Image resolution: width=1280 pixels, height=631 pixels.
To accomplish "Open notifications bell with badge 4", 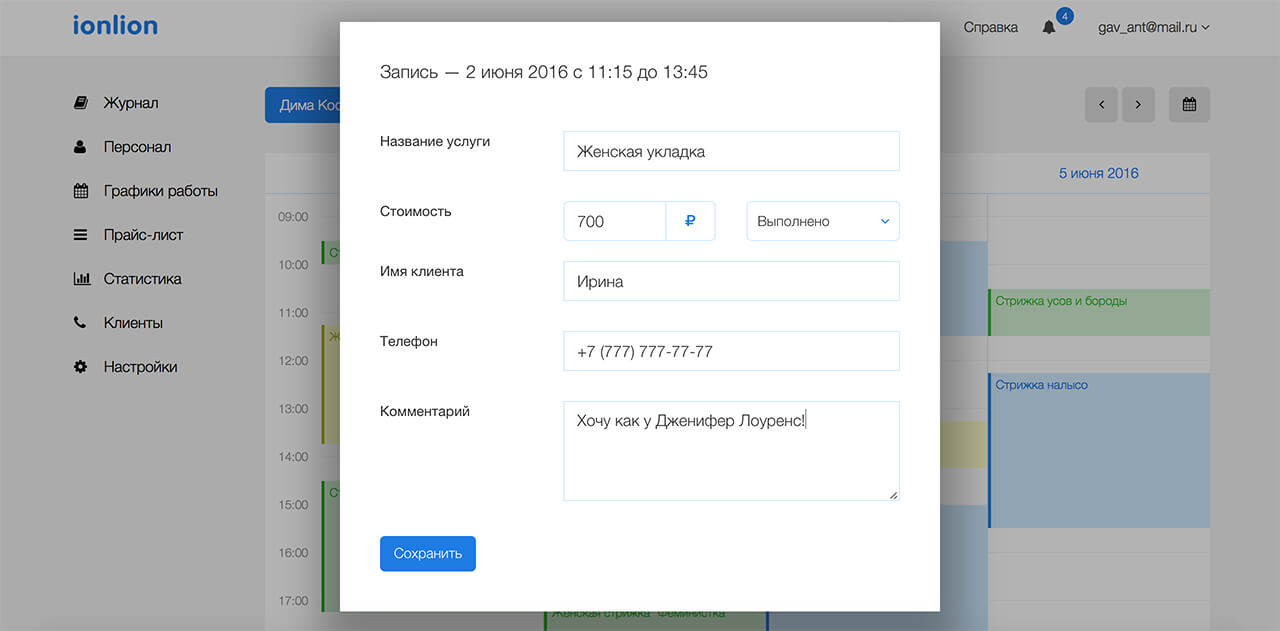I will (1049, 27).
